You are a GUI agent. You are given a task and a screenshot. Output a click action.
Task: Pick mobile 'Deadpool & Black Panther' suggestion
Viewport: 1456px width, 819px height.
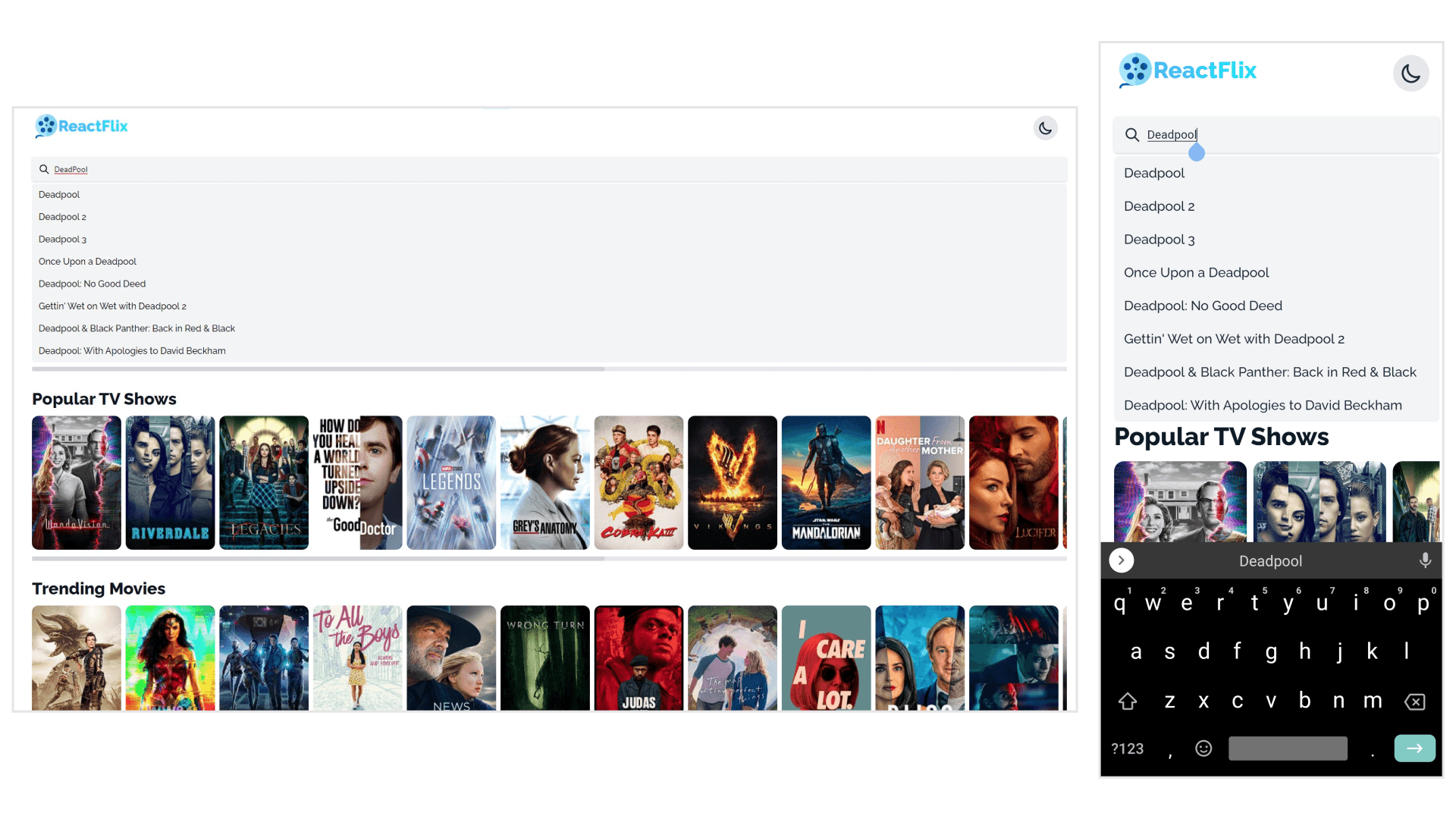coord(1277,372)
